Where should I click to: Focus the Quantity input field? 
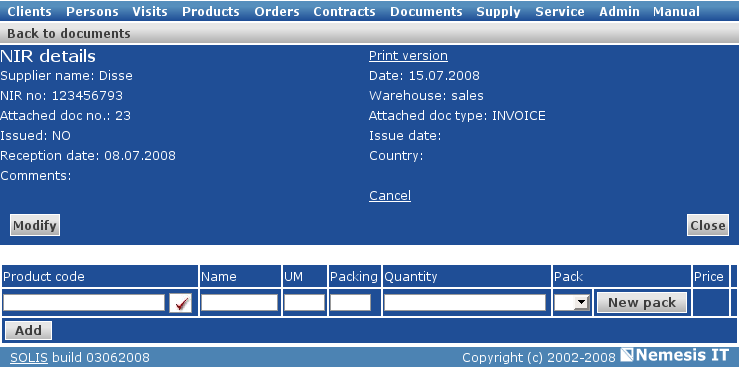tap(465, 303)
